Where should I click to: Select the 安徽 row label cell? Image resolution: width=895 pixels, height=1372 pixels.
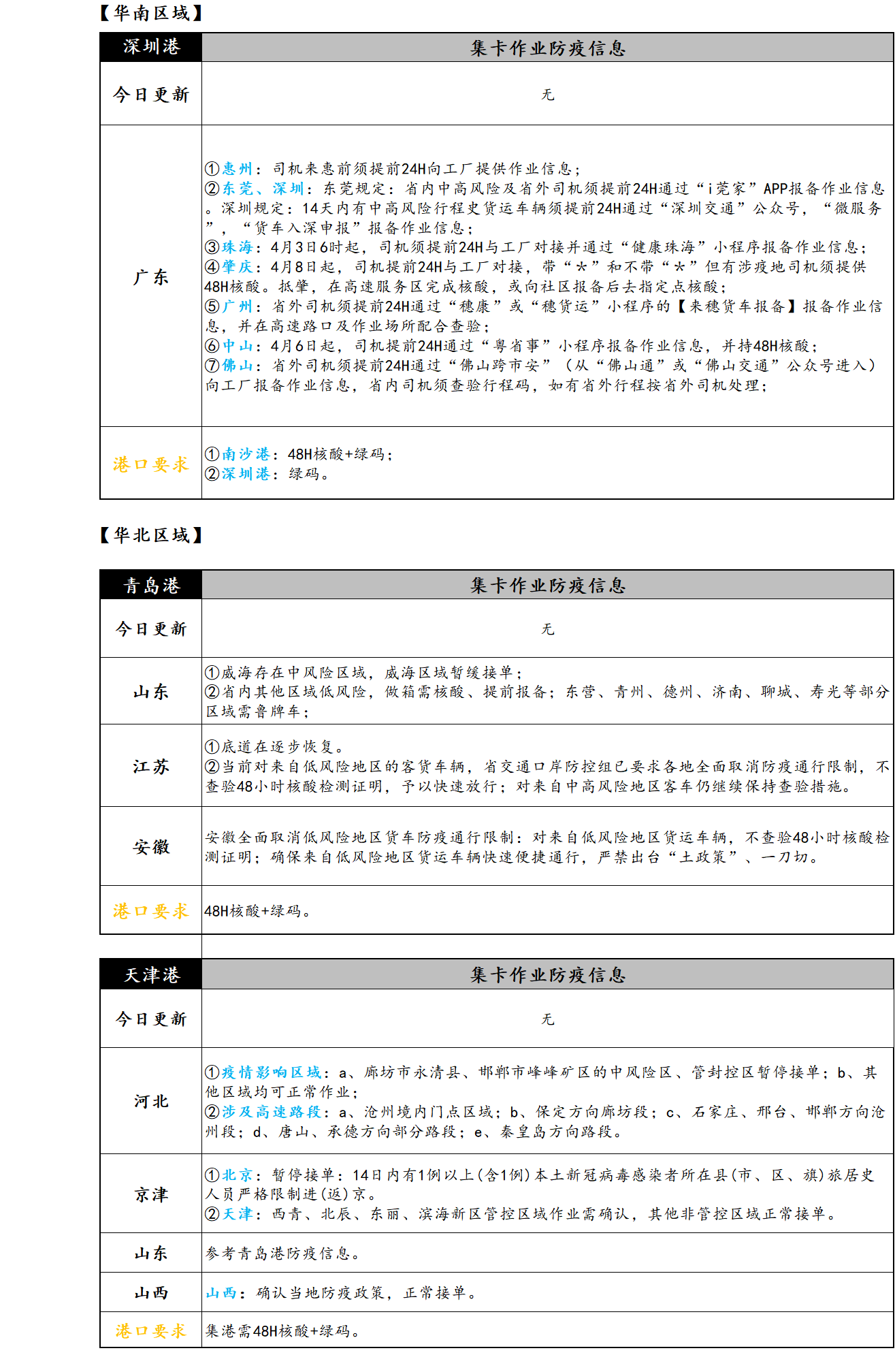150,847
